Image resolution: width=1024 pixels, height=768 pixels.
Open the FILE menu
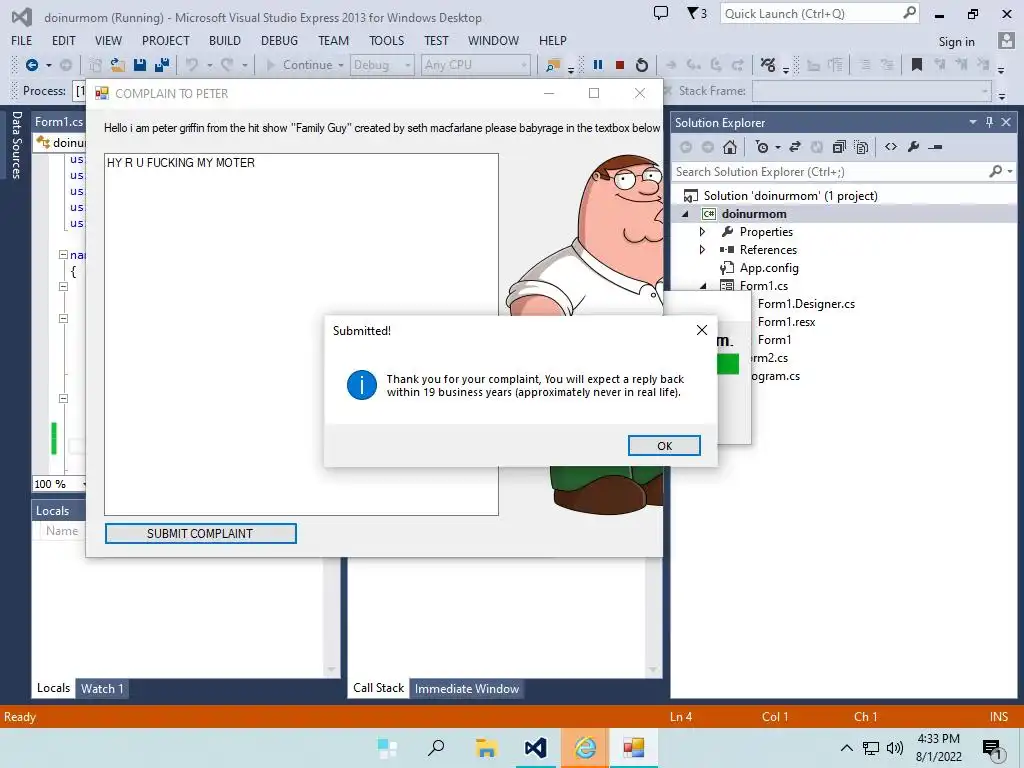pos(22,40)
